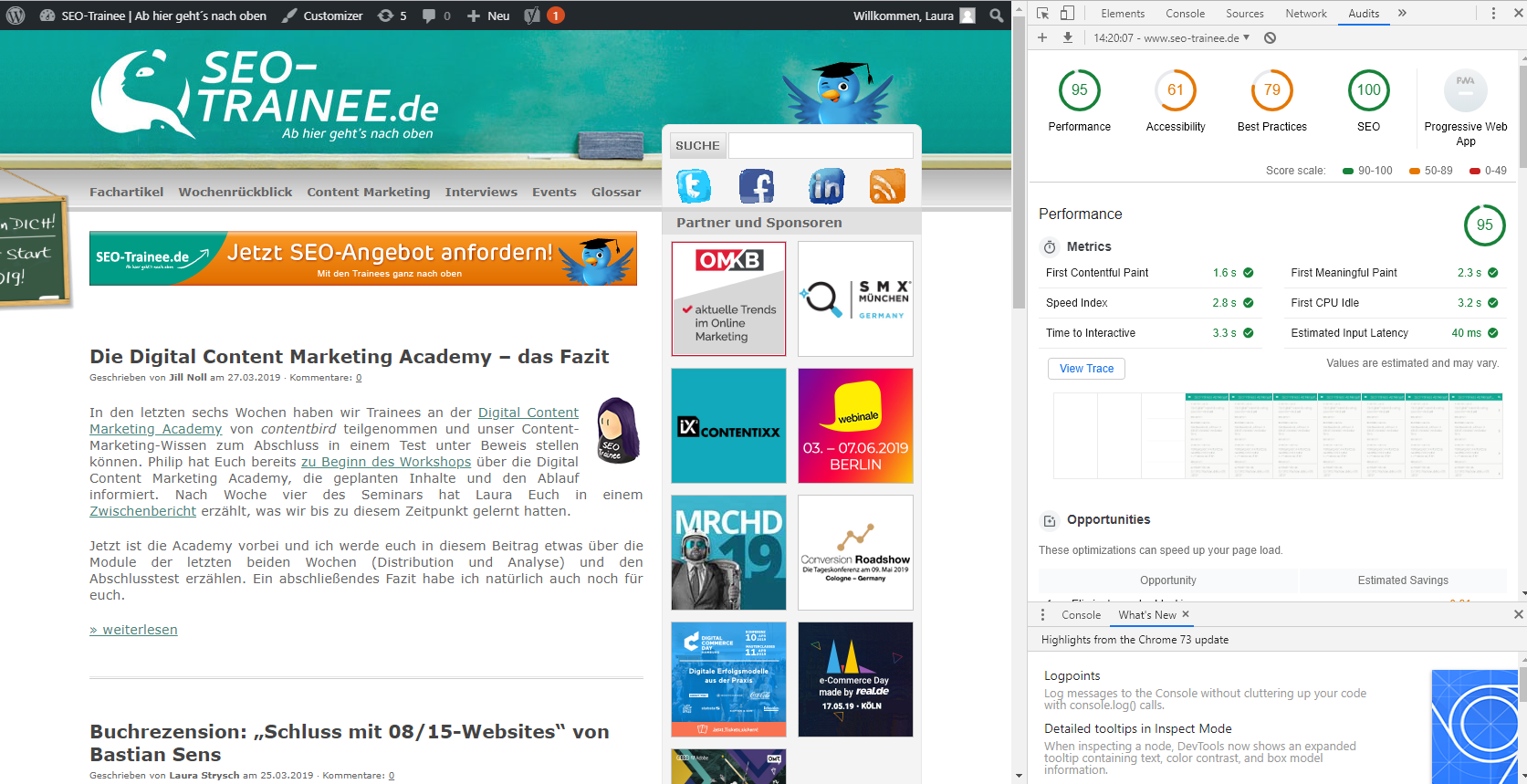Open the Content Marketing navigation item
This screenshot has height=784, width=1527.
[x=369, y=192]
